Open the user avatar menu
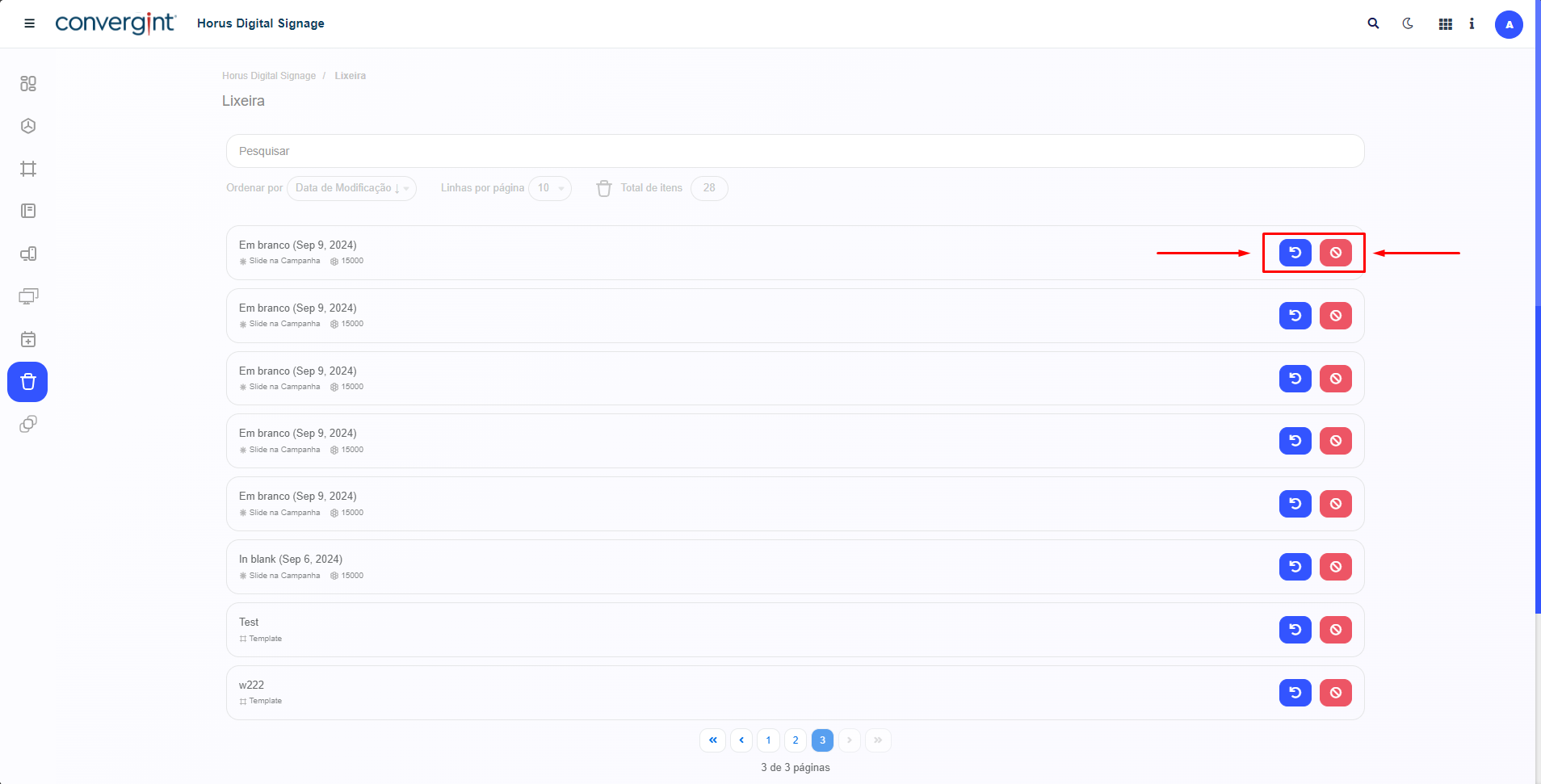 [x=1508, y=24]
